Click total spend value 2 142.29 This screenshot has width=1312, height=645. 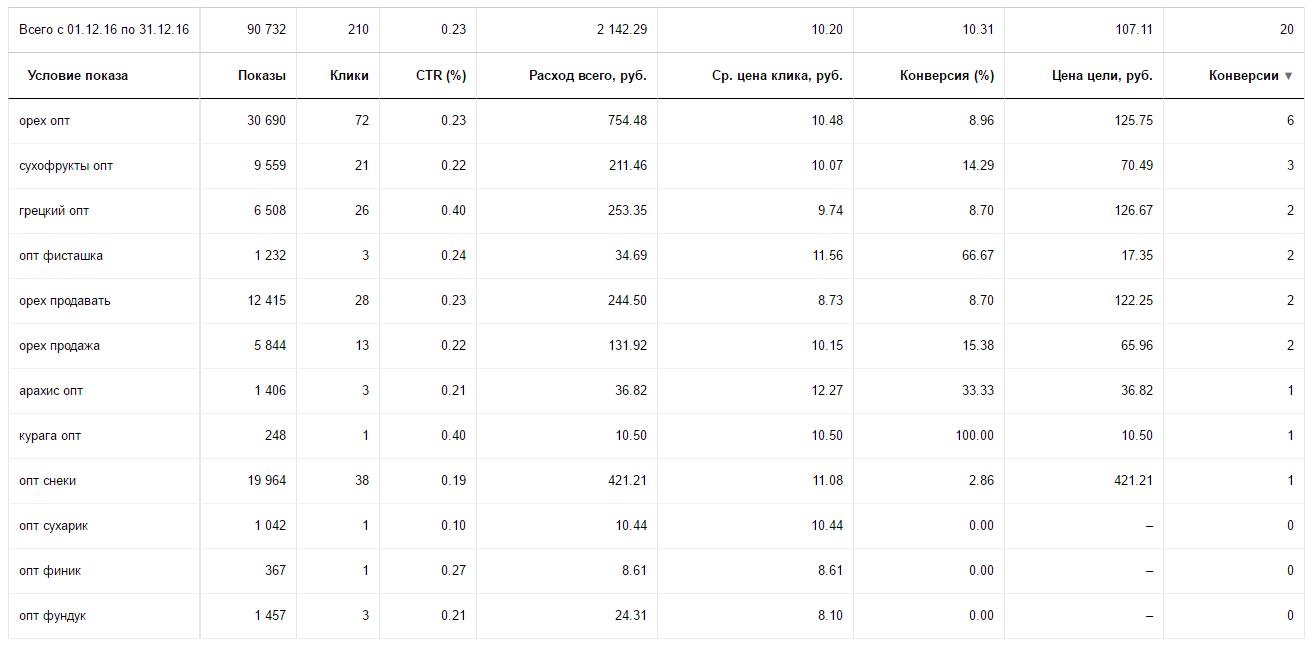point(622,29)
